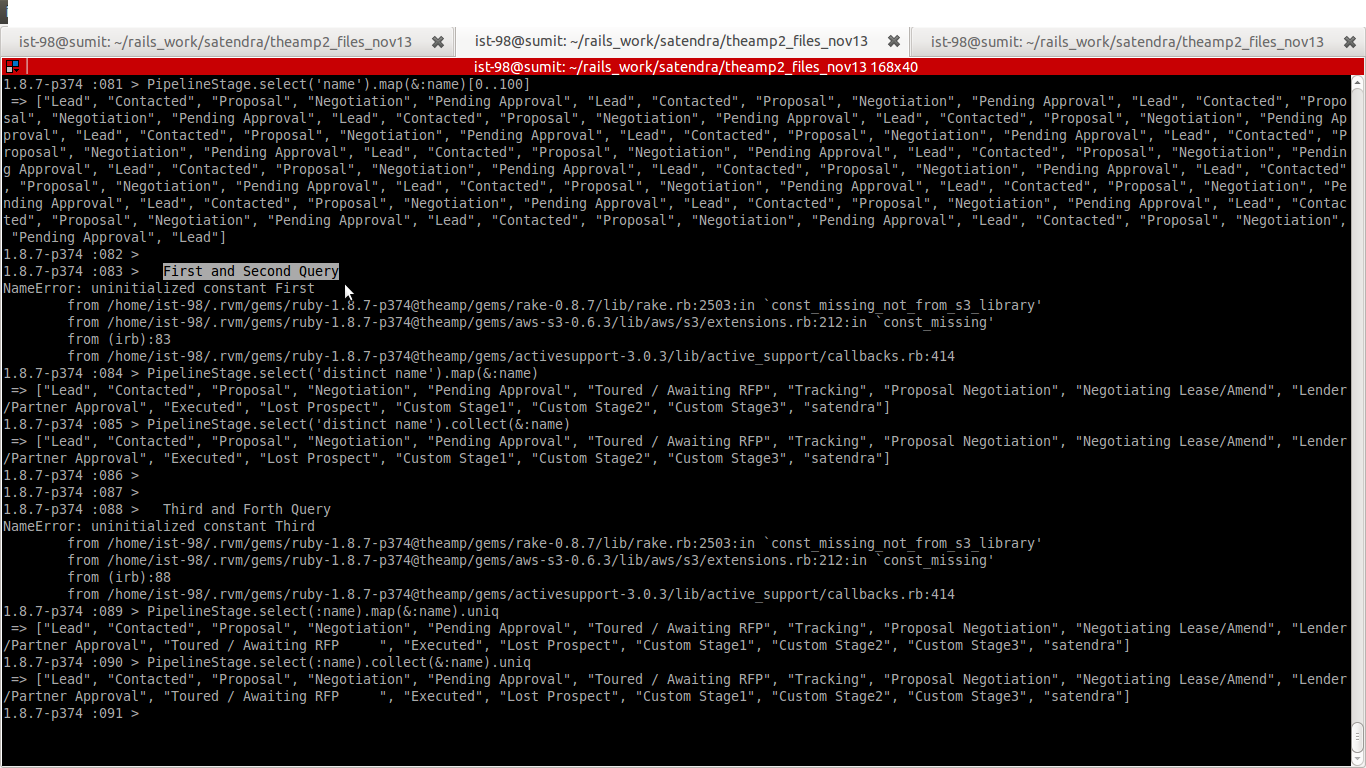Close the rightmost terminal tab
The width and height of the screenshot is (1366, 768).
point(1349,42)
